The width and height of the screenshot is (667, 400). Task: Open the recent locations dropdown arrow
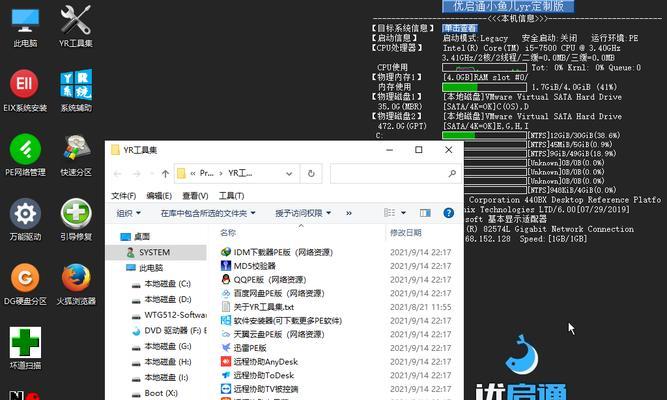coord(151,174)
